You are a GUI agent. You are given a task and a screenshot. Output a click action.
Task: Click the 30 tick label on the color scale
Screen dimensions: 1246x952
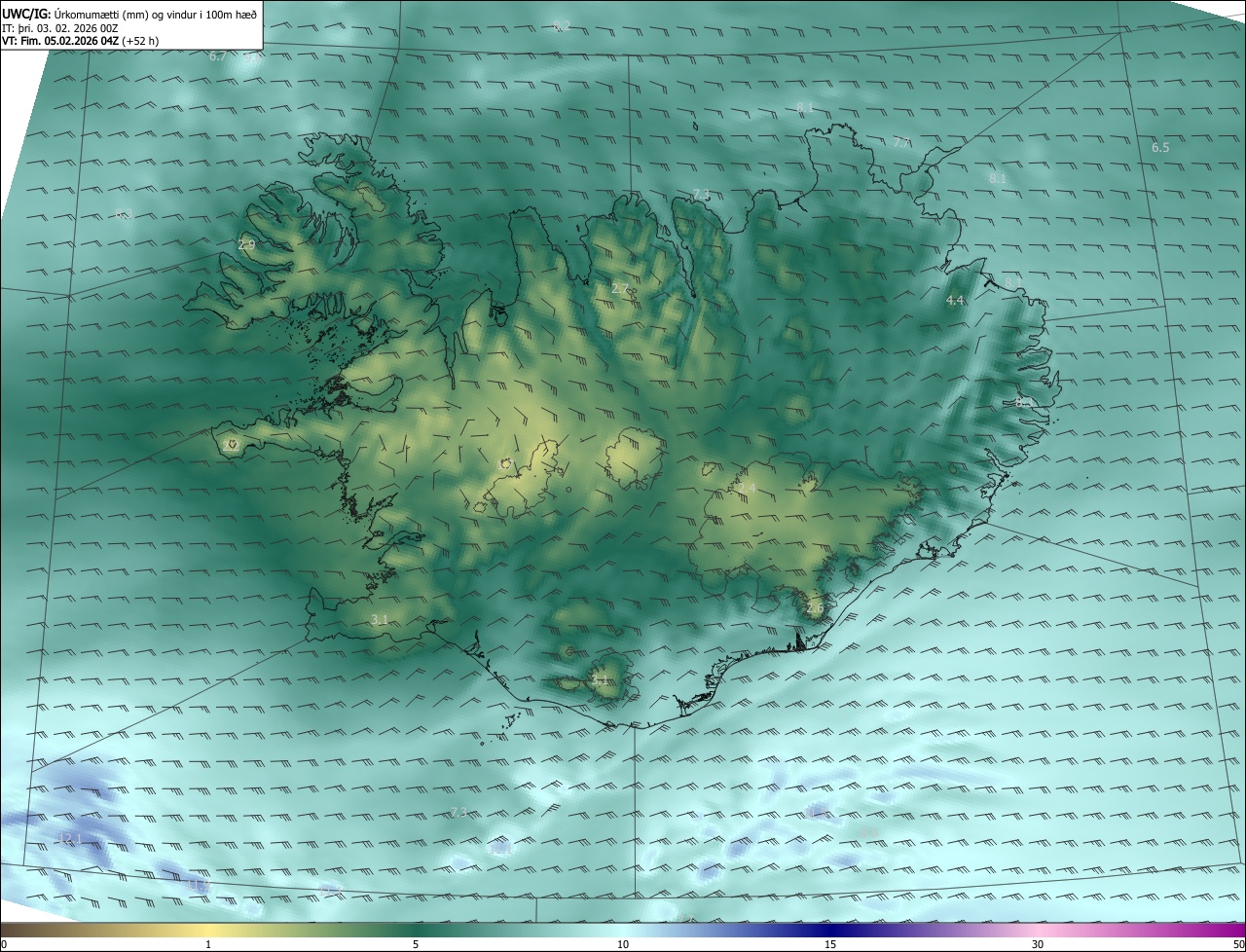(x=1038, y=944)
